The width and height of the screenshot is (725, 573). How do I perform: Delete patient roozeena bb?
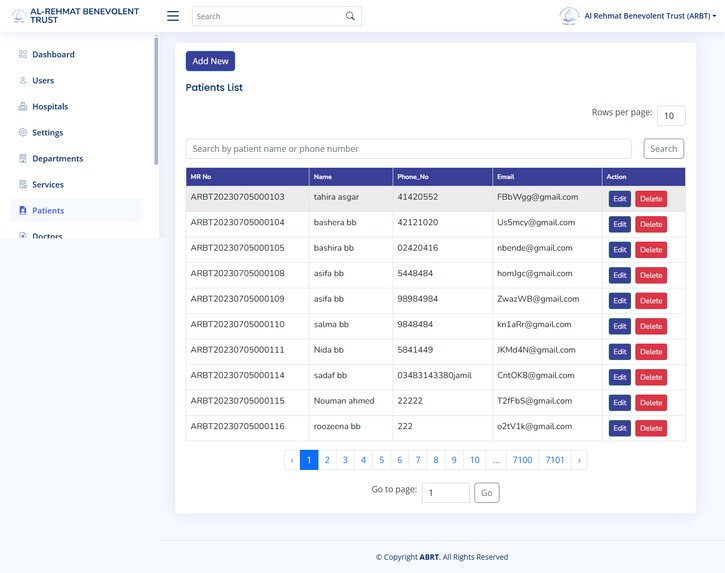click(651, 428)
